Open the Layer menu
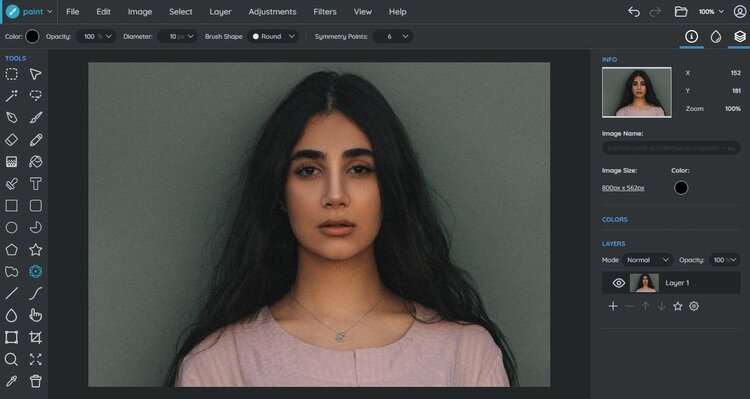 [221, 11]
